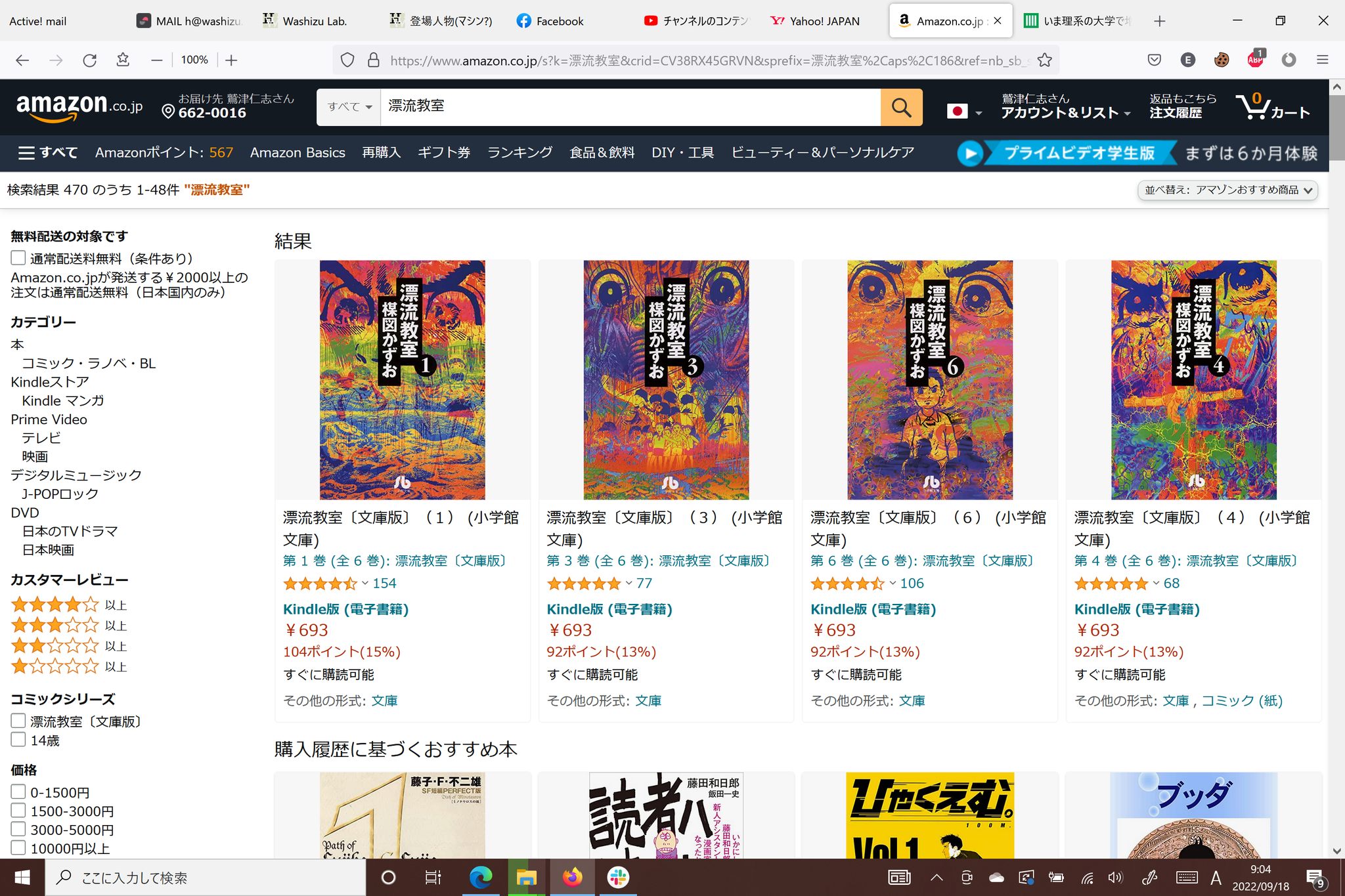Filter by 4 stars 以上 reviews
Screen dimensions: 1345x896
click(x=68, y=605)
